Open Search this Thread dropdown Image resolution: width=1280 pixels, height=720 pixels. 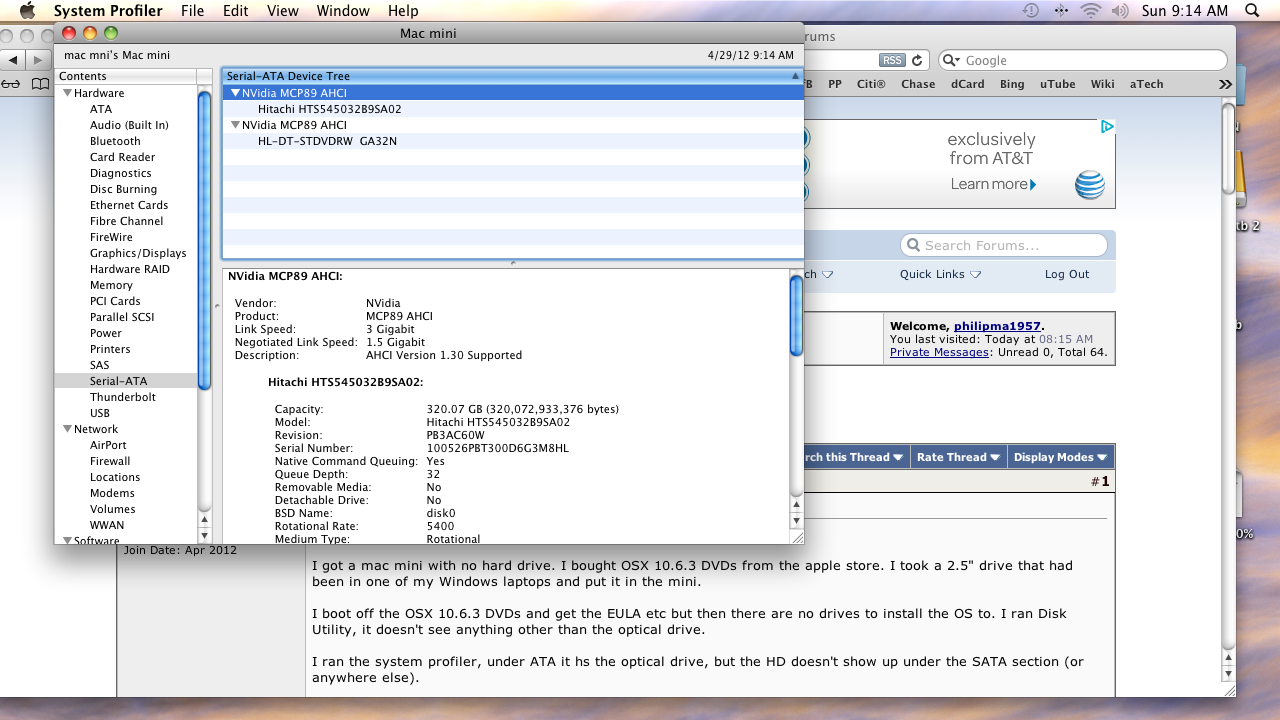point(855,457)
